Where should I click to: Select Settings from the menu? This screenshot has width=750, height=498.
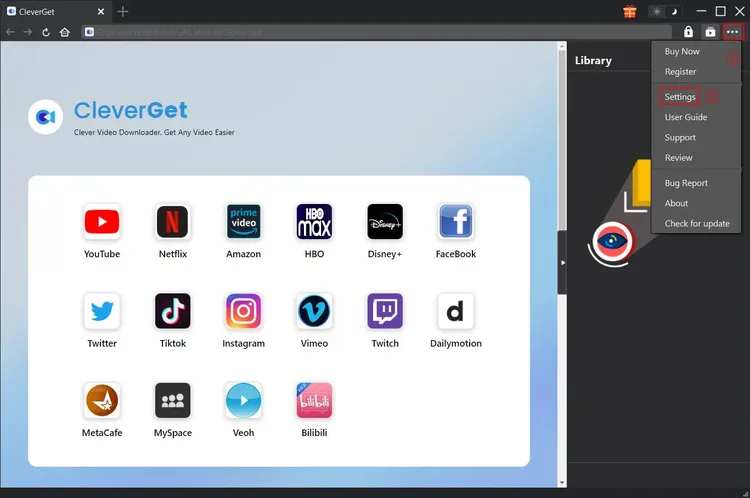point(680,97)
